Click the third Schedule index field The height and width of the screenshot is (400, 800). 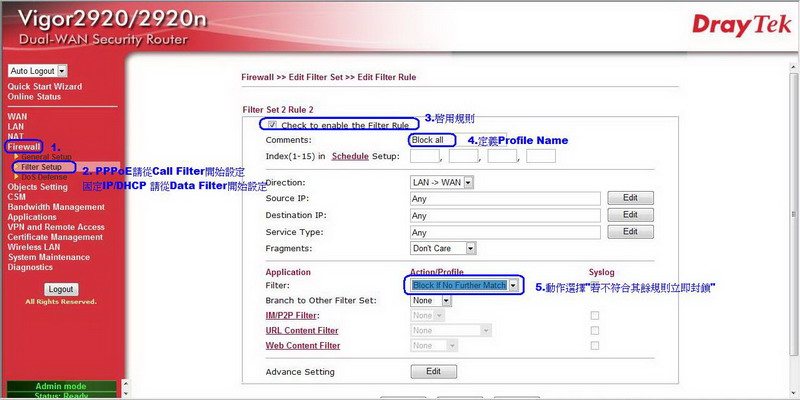pyautogui.click(x=502, y=156)
